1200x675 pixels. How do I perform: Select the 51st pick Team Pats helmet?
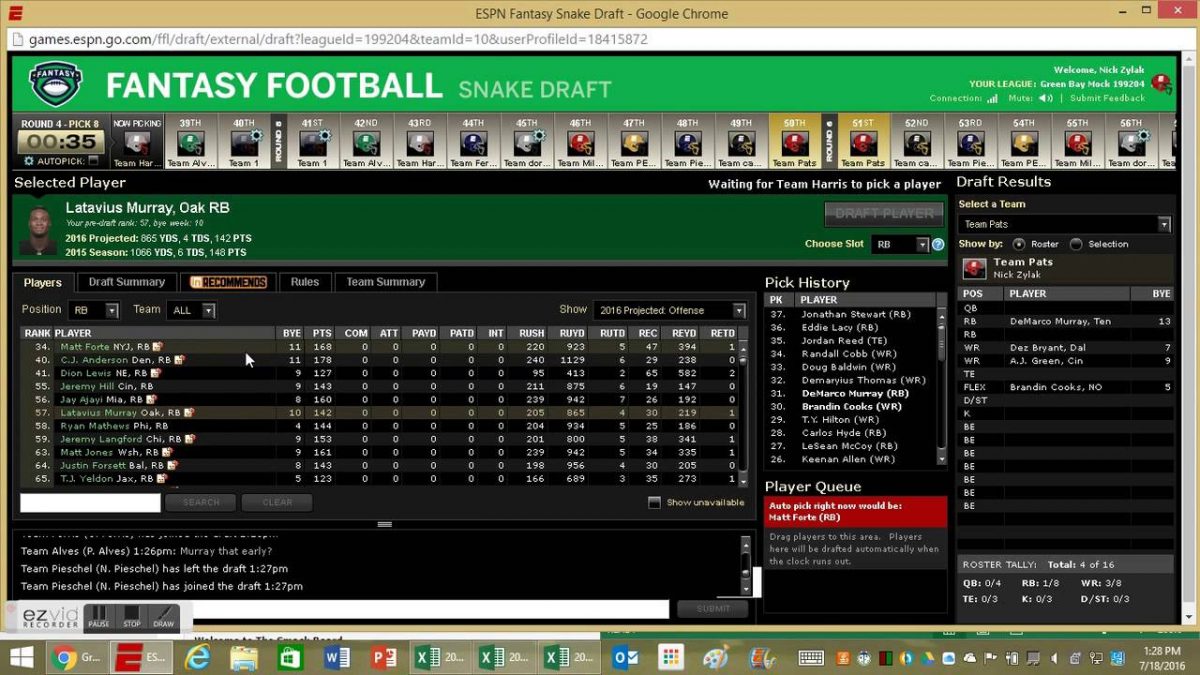[863, 143]
